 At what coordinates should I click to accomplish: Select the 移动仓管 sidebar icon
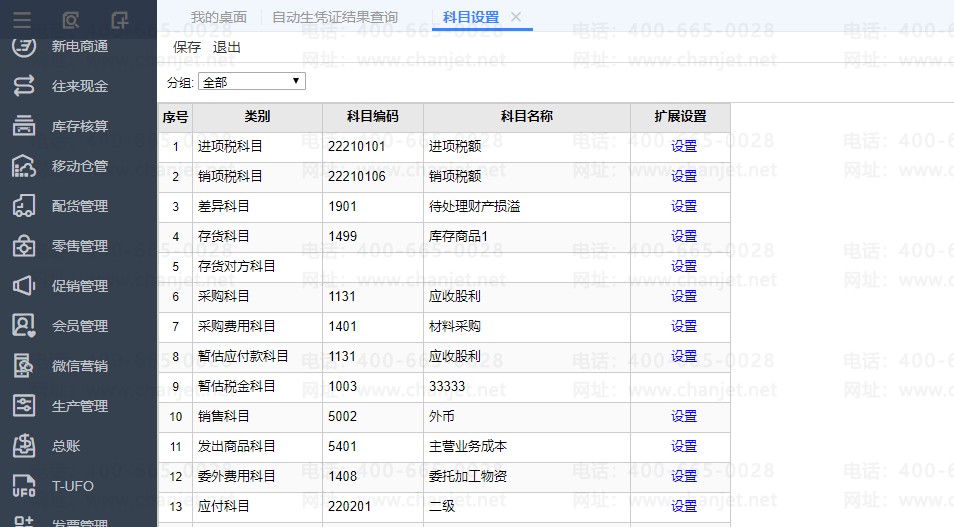[x=24, y=166]
